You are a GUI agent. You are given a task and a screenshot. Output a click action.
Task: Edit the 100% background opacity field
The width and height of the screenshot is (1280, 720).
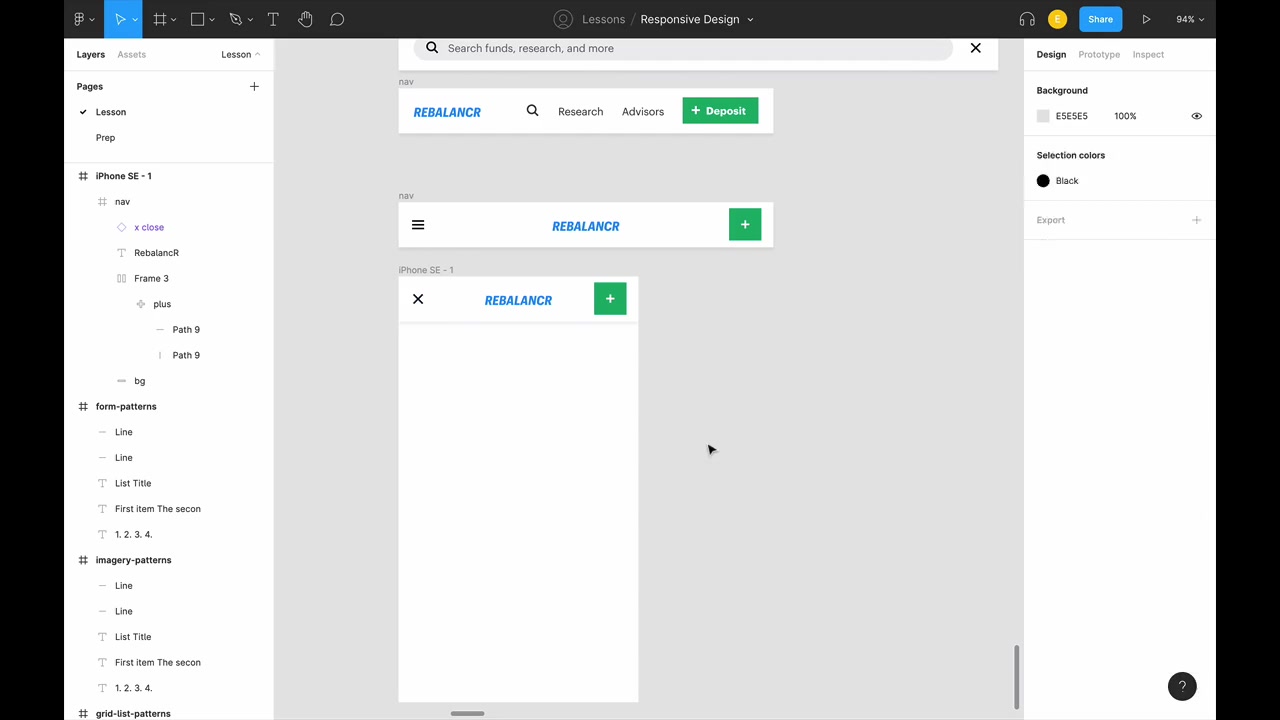[1125, 116]
